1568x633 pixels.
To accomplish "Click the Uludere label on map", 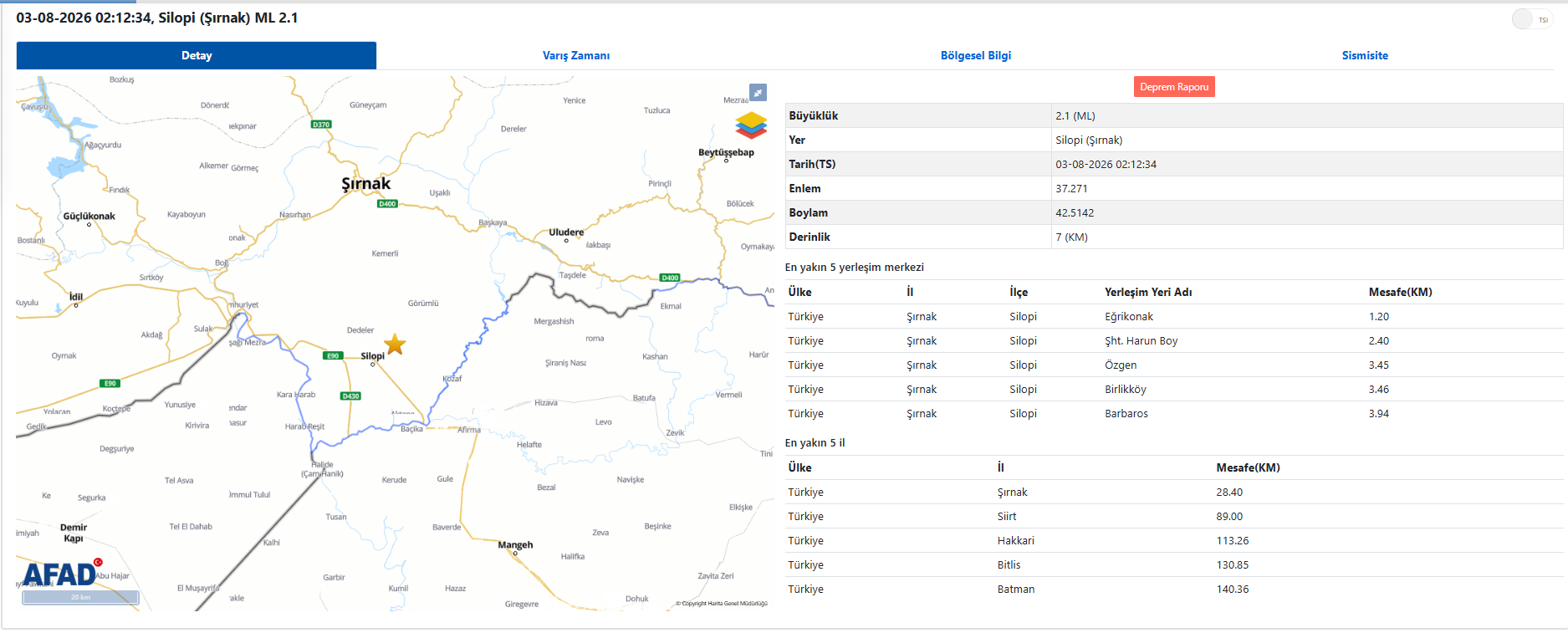I will coord(566,232).
